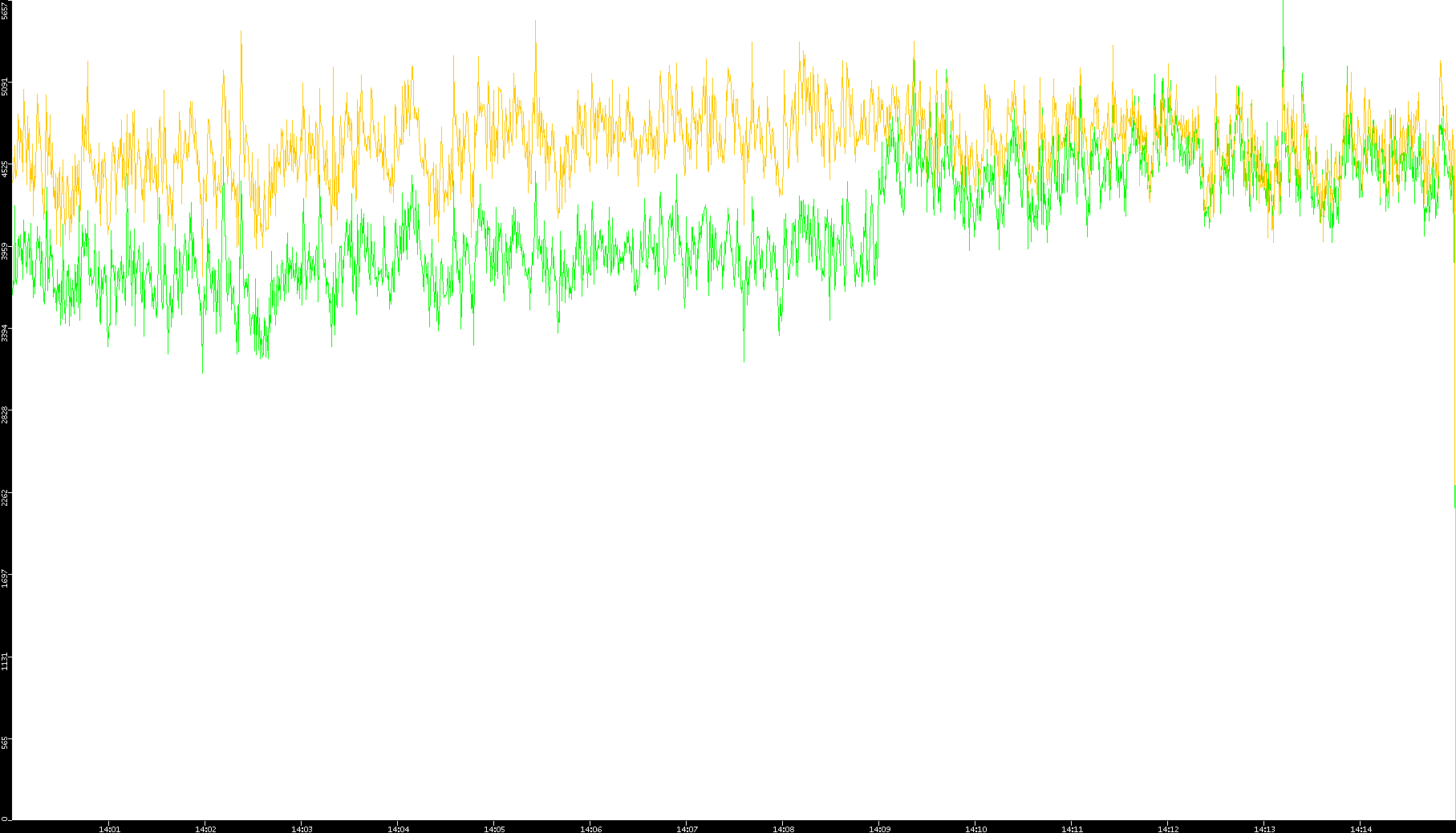Pick the 14:08 time axis tick

[783, 828]
